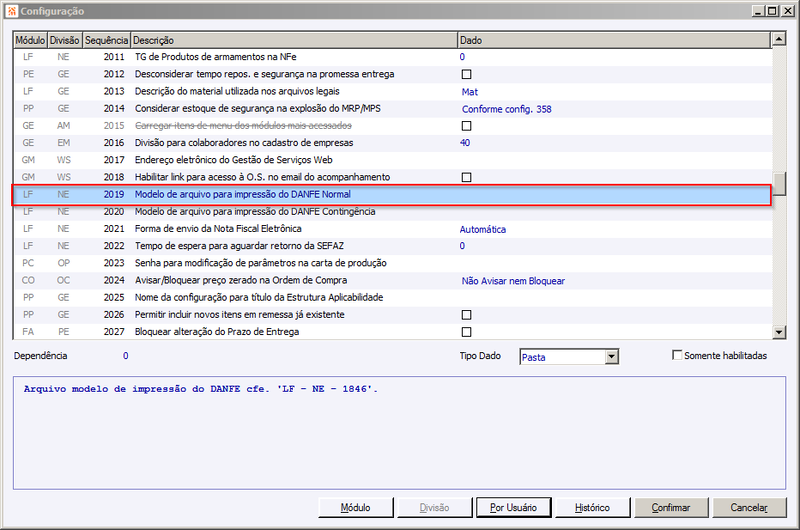Click the description text area about DANFE
The width and height of the screenshot is (800, 530).
[x=399, y=433]
